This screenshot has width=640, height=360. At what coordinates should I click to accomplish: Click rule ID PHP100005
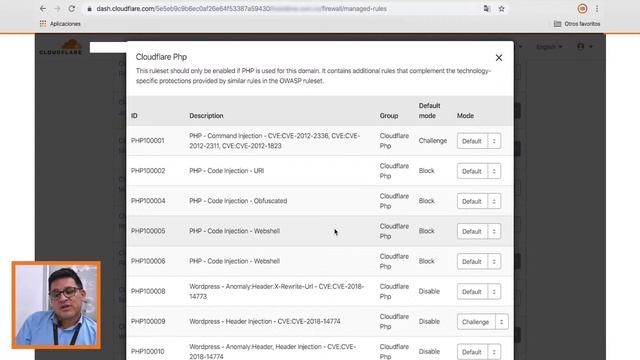(x=148, y=231)
